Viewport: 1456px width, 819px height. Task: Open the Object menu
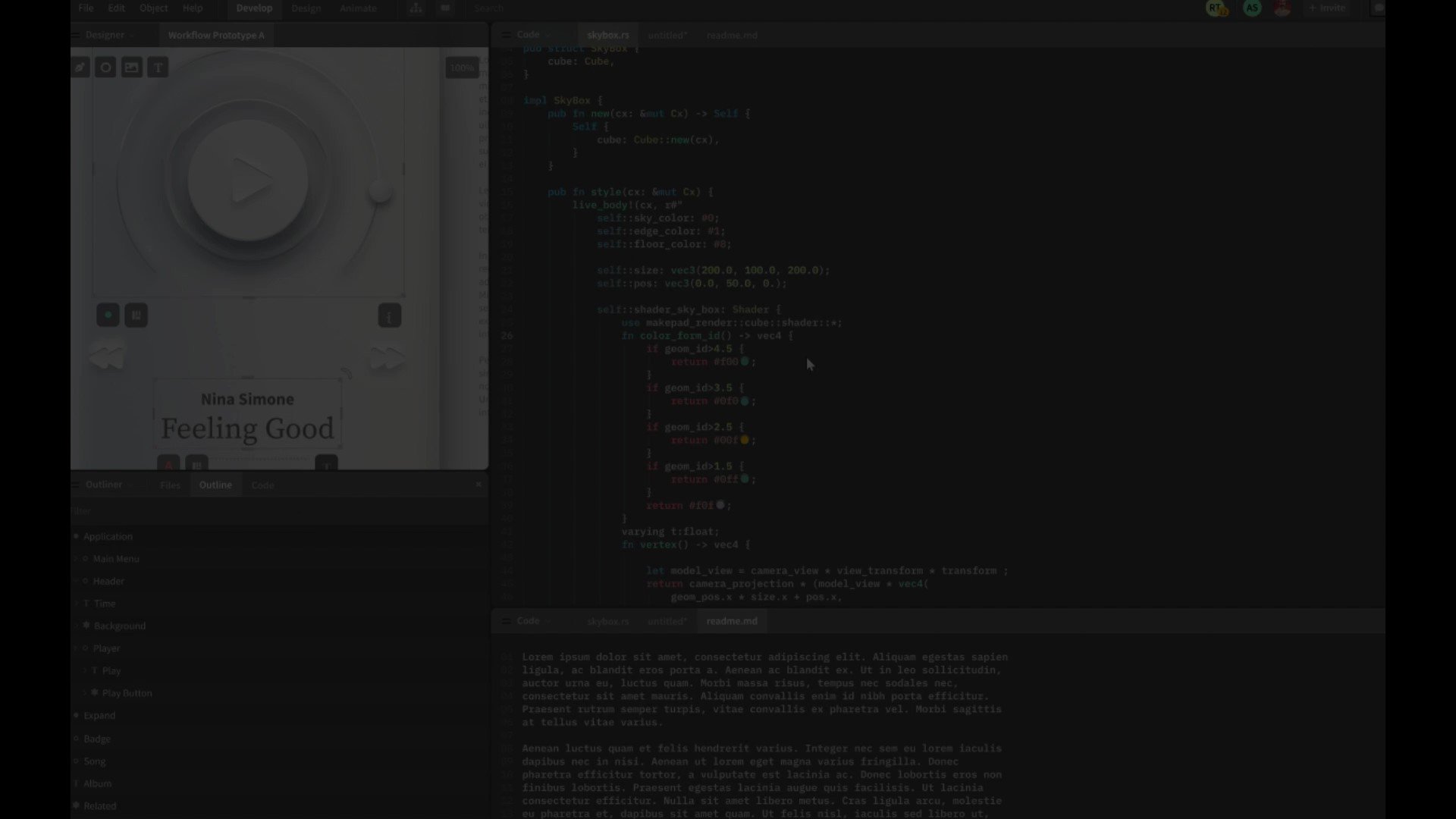pyautogui.click(x=153, y=8)
